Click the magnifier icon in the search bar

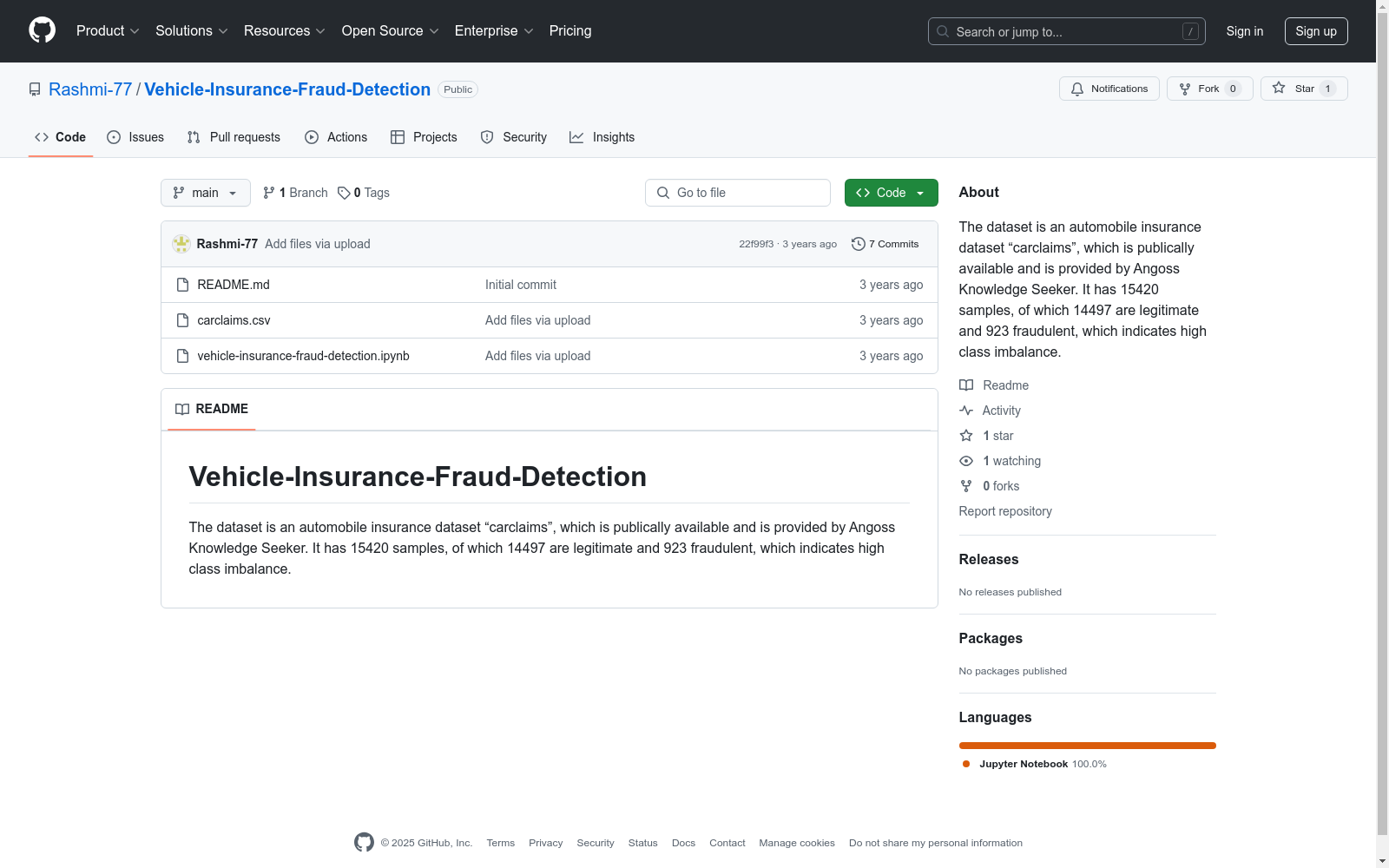(x=943, y=31)
